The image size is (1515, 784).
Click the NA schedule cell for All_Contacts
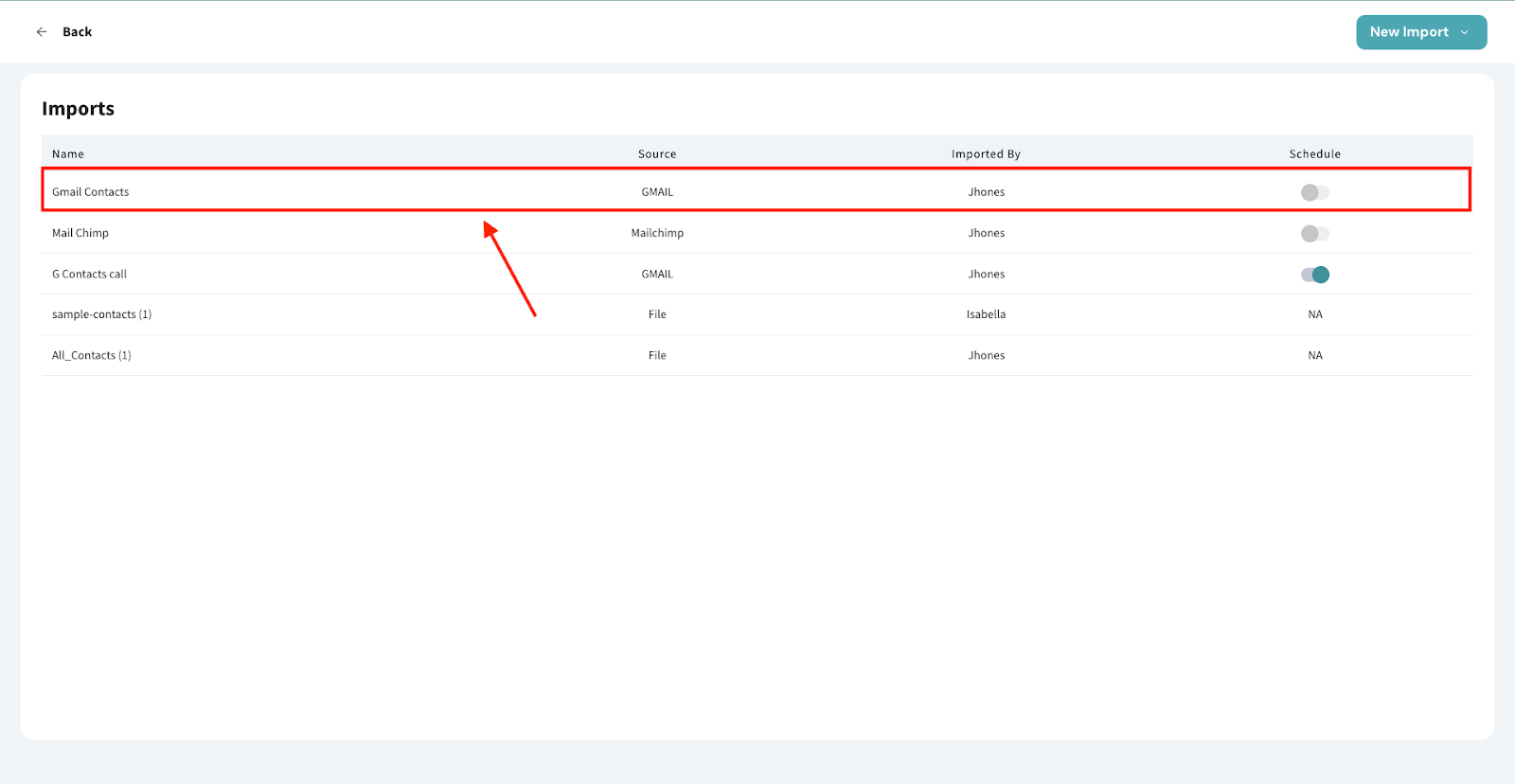(x=1314, y=356)
